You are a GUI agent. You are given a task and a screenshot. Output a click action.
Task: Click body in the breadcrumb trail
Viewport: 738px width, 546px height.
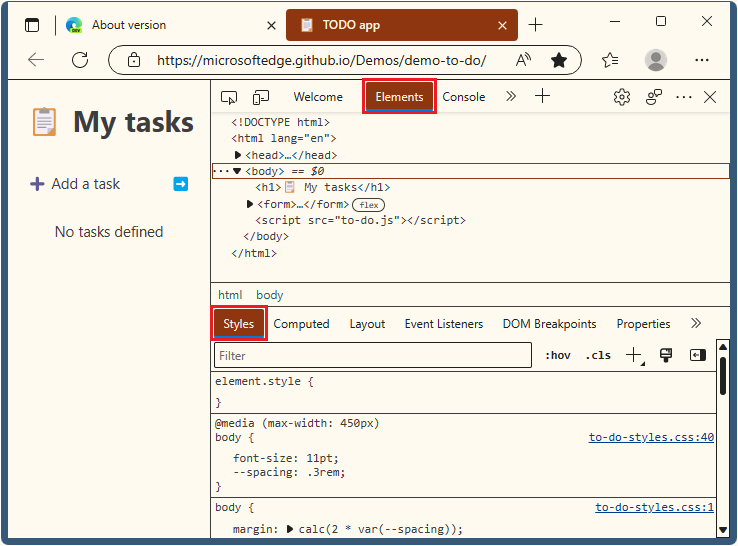(x=270, y=295)
